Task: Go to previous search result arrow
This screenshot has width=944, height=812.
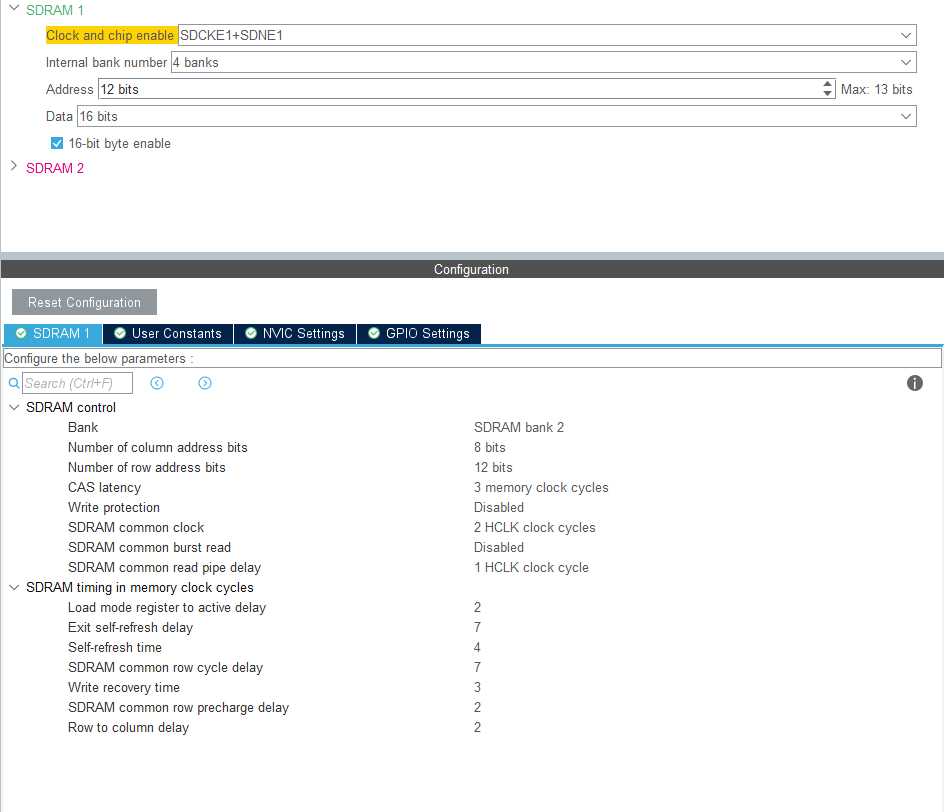Action: coord(157,383)
